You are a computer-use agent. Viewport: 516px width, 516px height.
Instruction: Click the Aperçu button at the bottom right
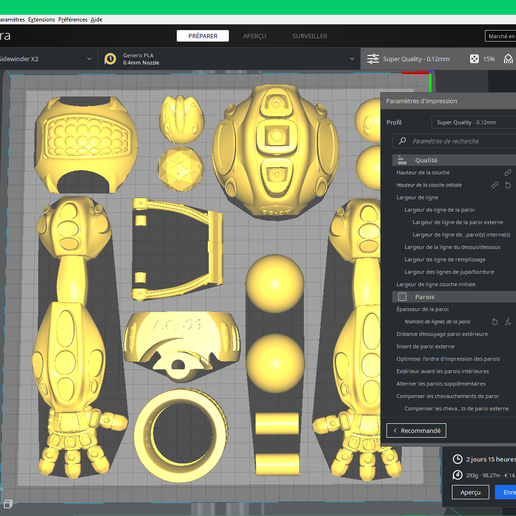tap(470, 492)
